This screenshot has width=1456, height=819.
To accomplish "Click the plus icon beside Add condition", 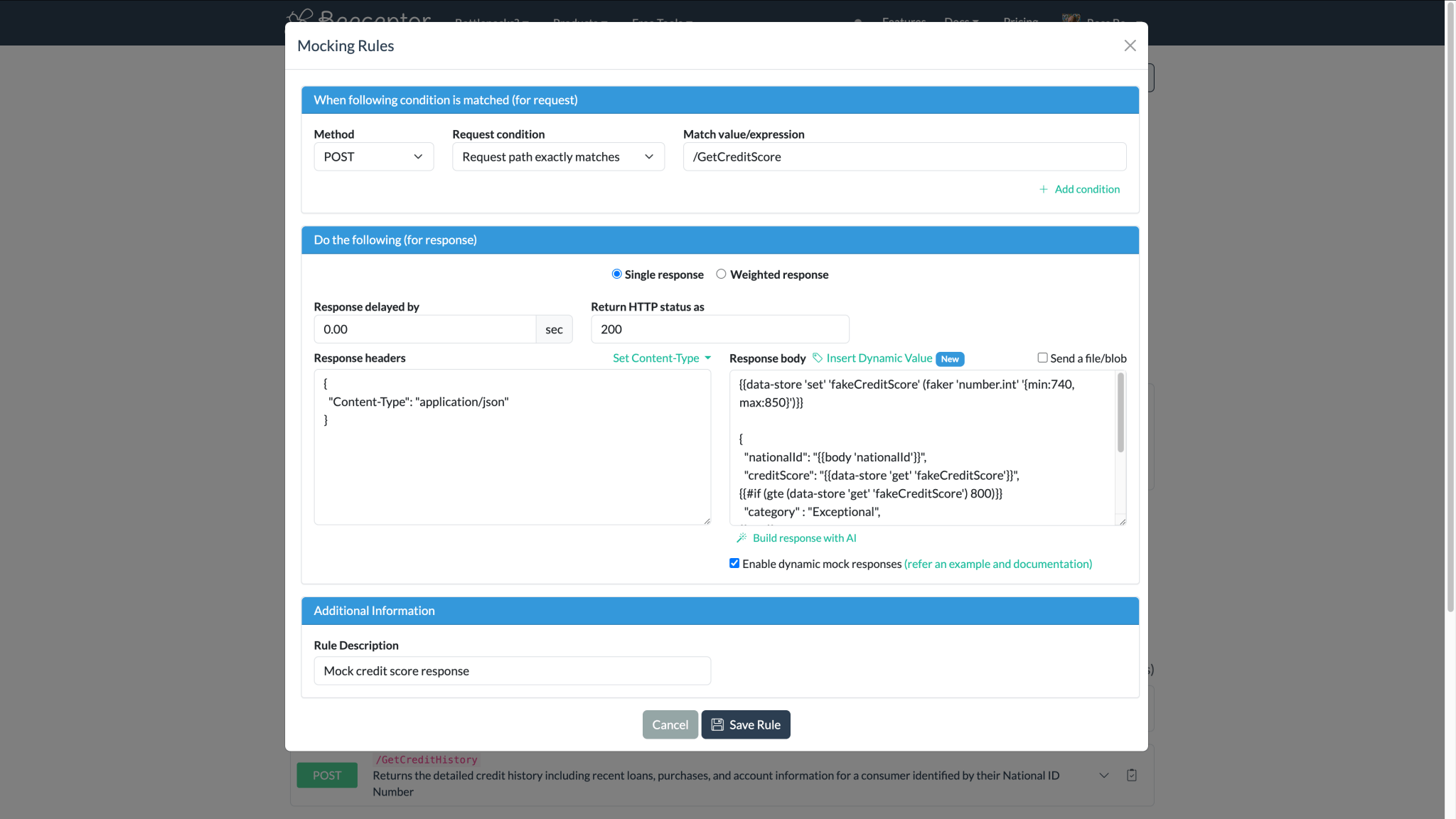I will tap(1043, 188).
